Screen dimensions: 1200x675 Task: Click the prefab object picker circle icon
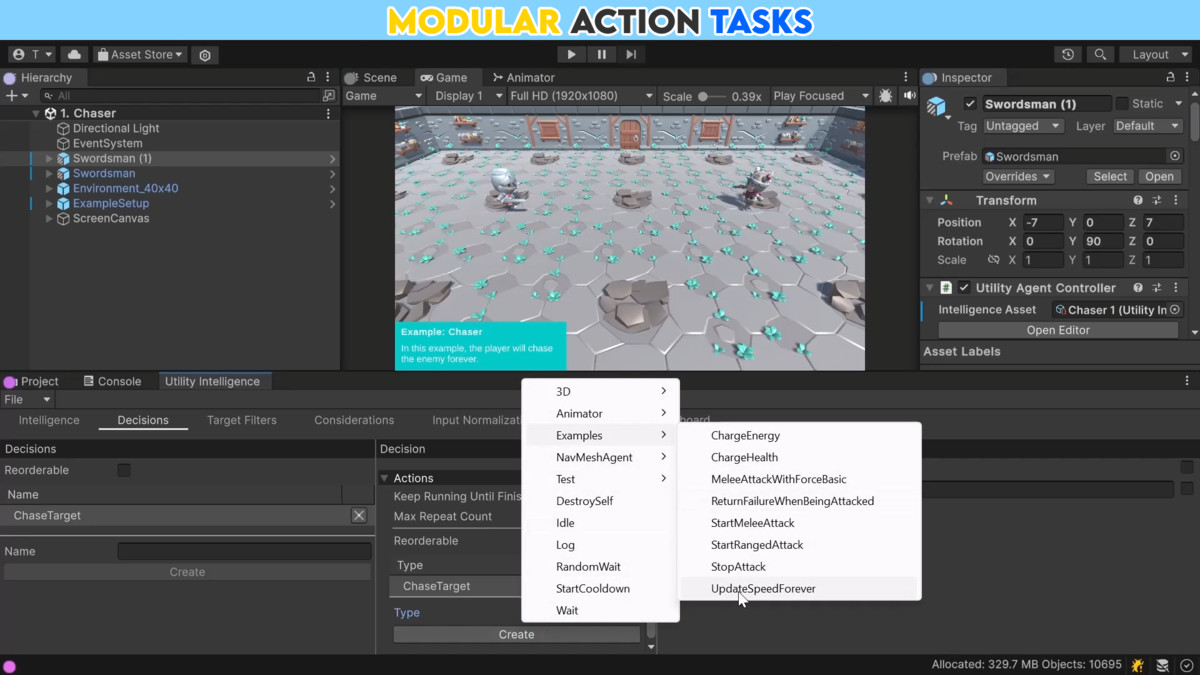[1175, 156]
